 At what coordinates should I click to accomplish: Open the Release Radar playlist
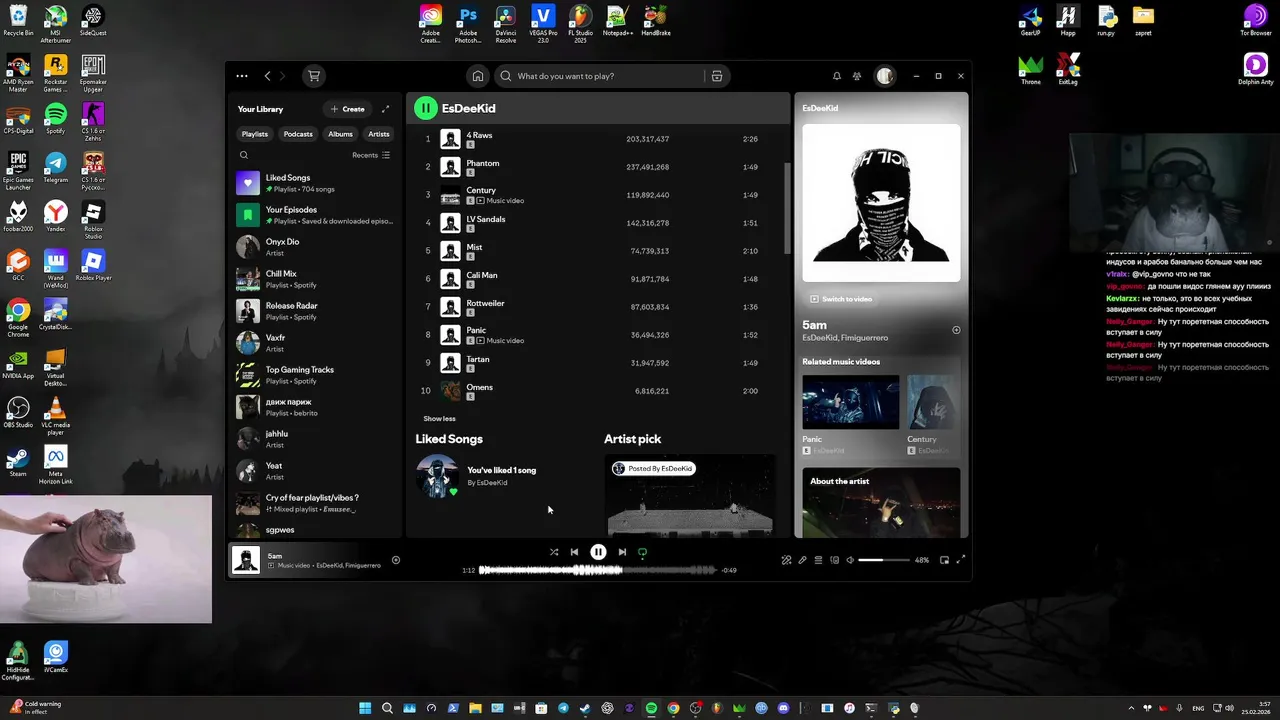coord(315,311)
